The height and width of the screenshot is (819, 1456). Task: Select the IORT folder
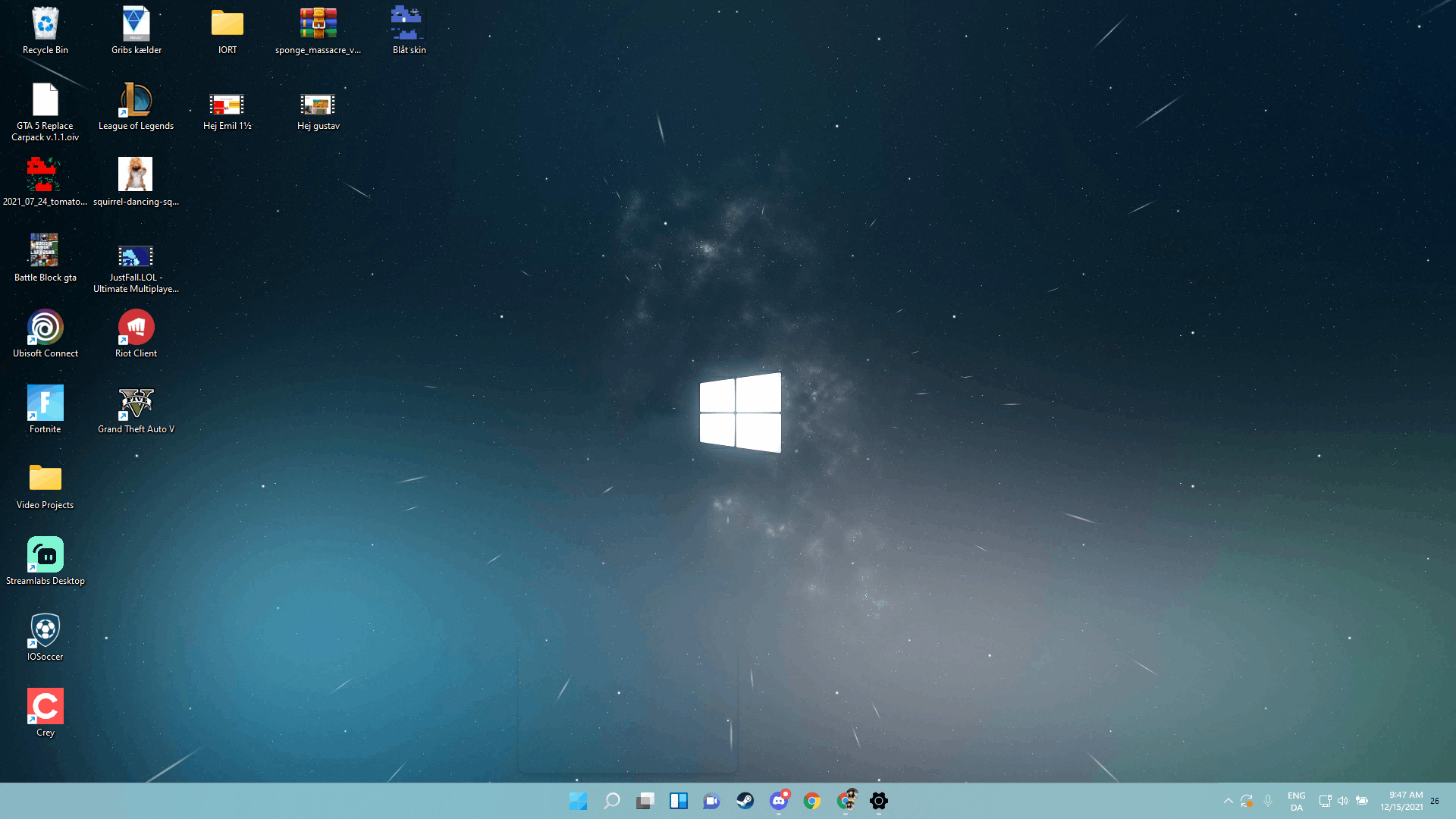227,30
